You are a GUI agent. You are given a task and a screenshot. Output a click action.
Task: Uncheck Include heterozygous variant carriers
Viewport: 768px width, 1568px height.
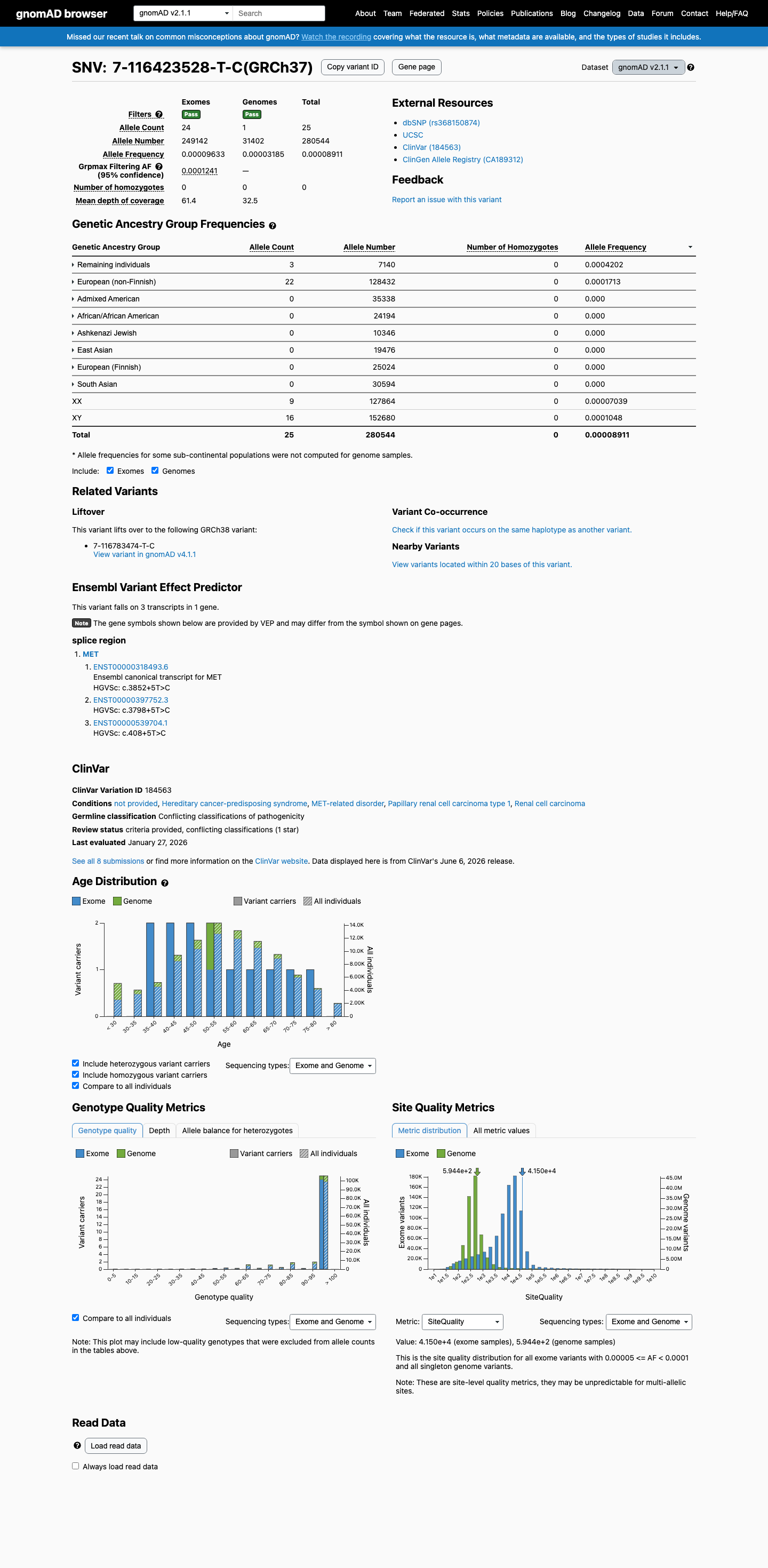75,1063
